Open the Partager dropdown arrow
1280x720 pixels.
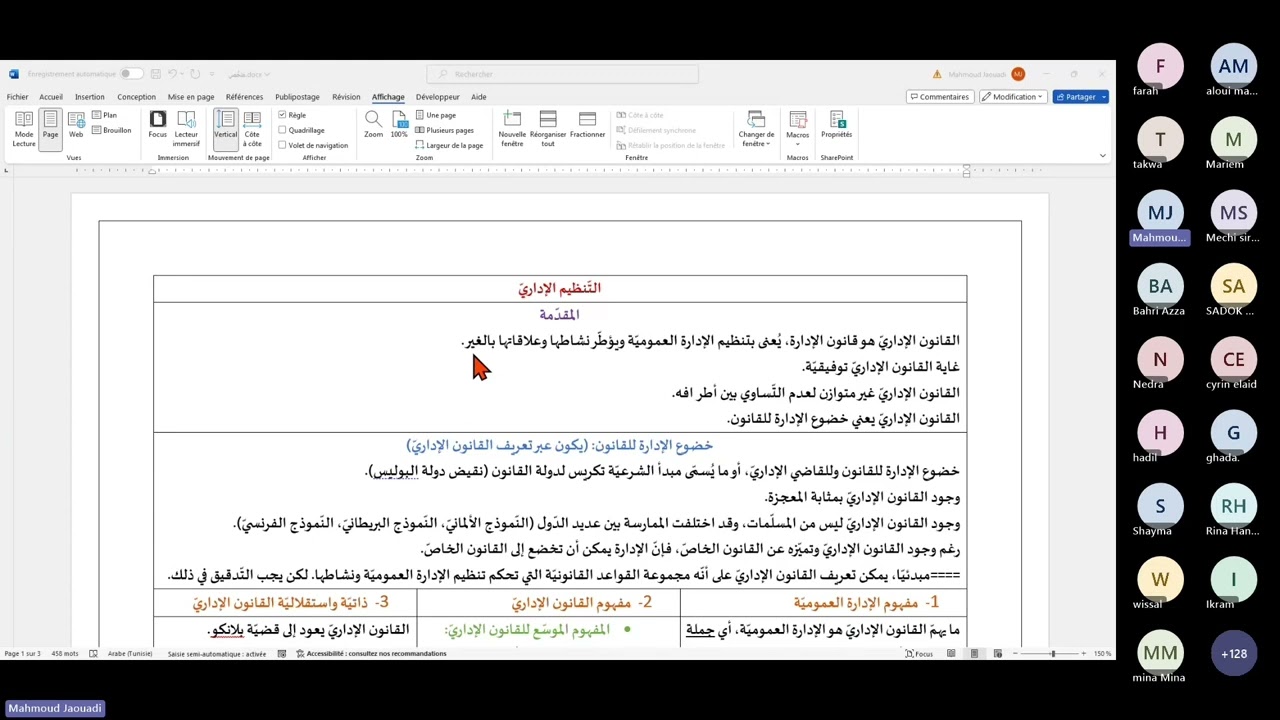pos(1102,97)
